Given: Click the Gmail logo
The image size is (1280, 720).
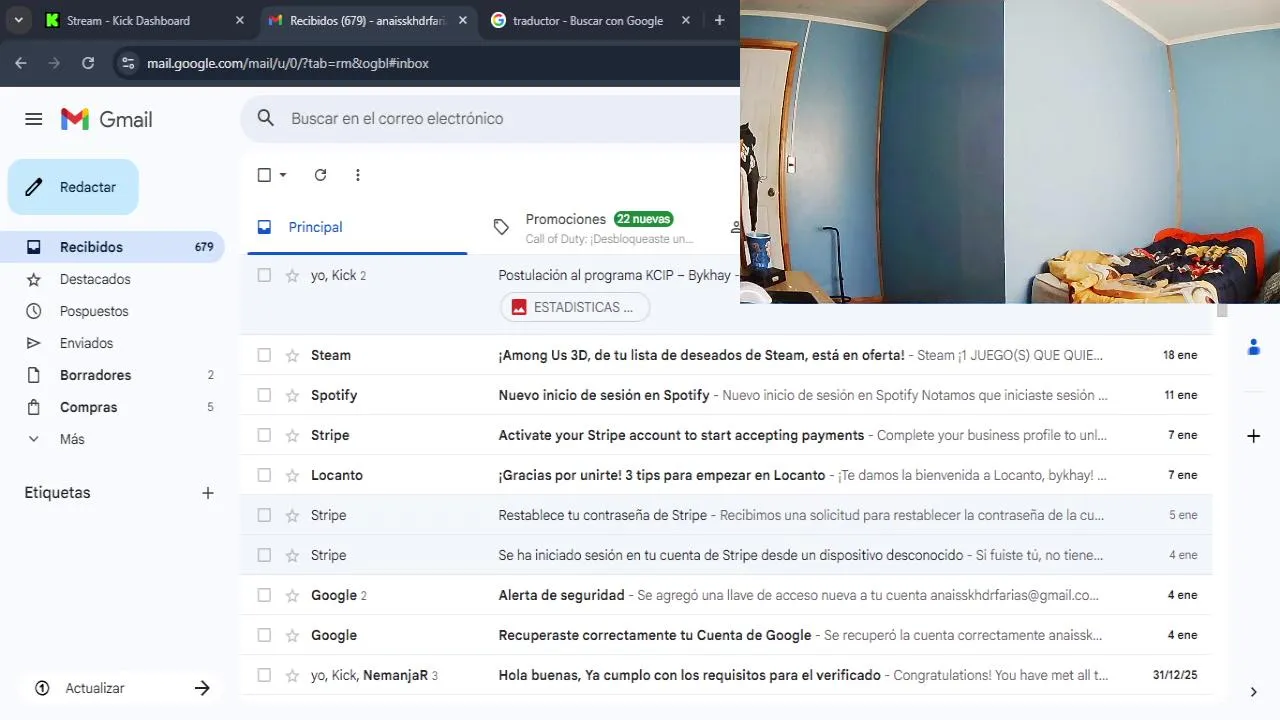Looking at the screenshot, I should (107, 119).
